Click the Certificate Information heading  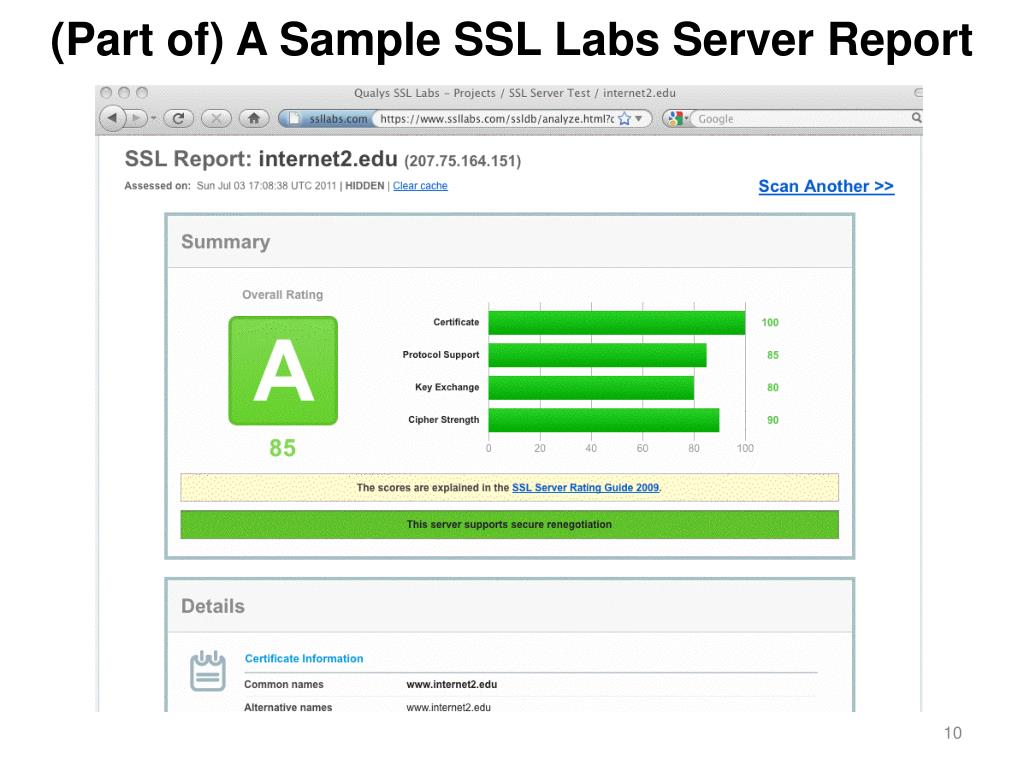304,659
